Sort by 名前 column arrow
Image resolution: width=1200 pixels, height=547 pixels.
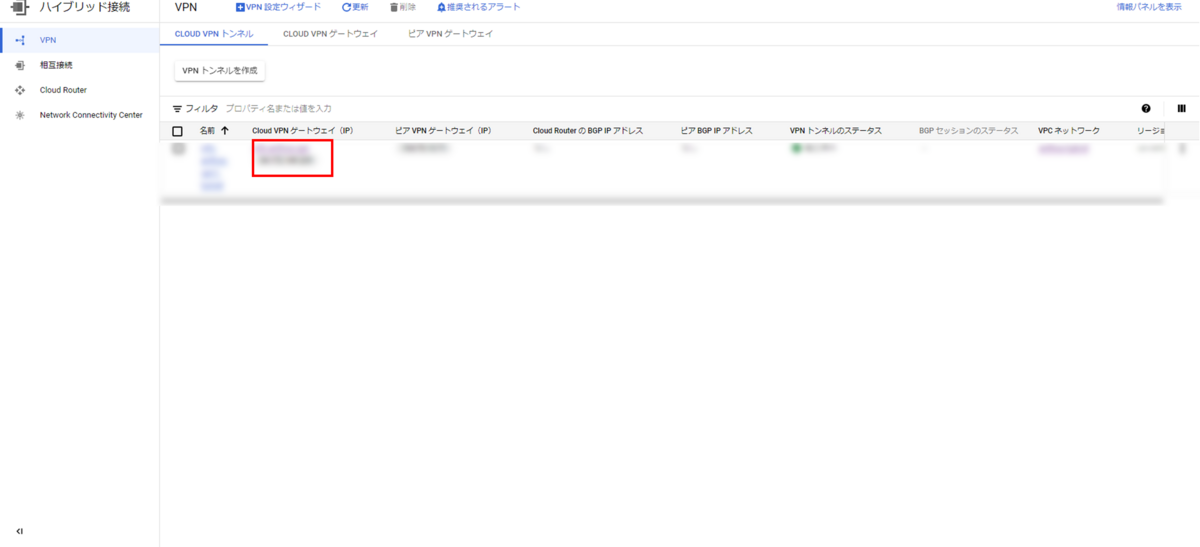pyautogui.click(x=224, y=131)
